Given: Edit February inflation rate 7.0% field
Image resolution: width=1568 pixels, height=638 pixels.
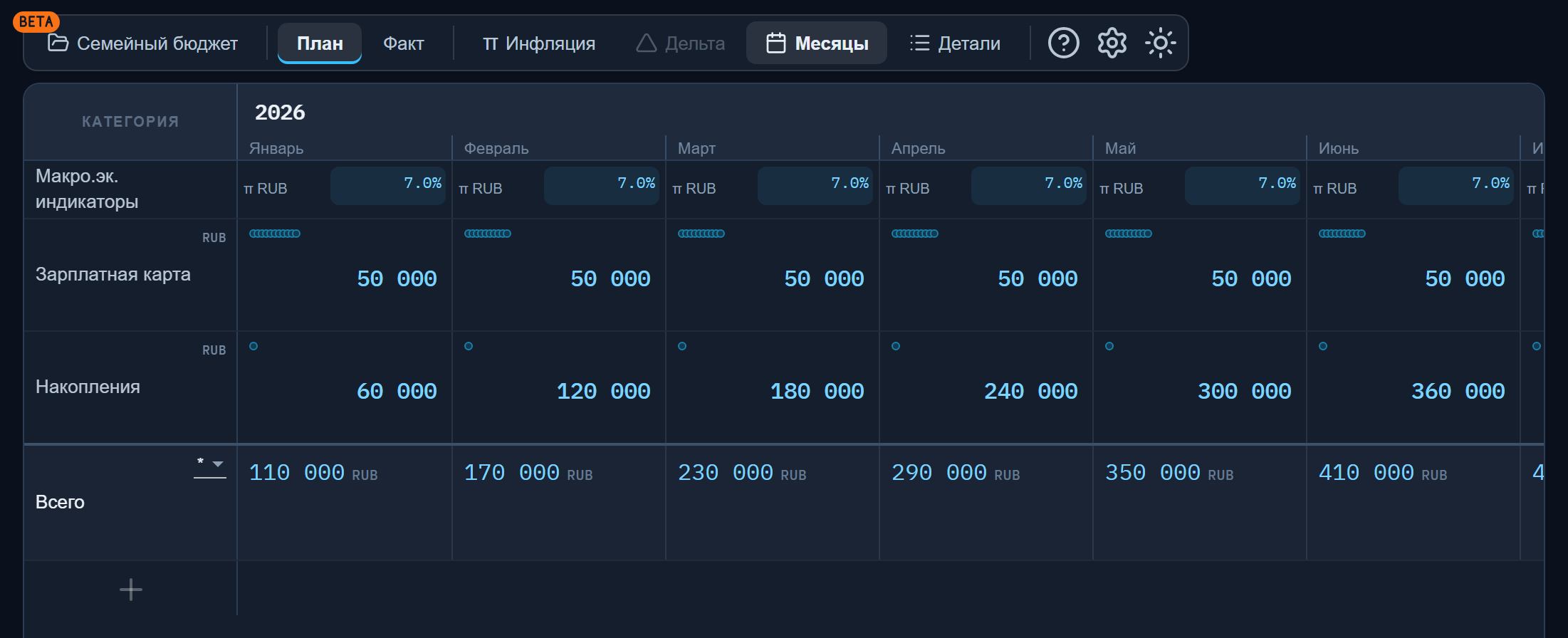Looking at the screenshot, I should [x=602, y=186].
